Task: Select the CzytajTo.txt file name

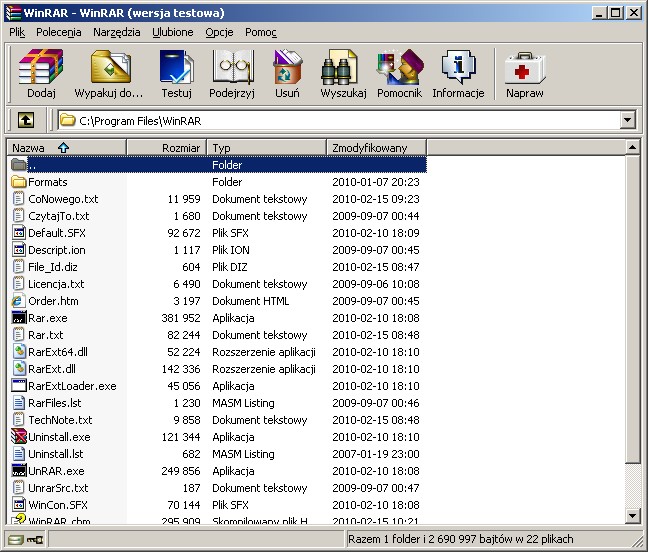Action: point(59,216)
